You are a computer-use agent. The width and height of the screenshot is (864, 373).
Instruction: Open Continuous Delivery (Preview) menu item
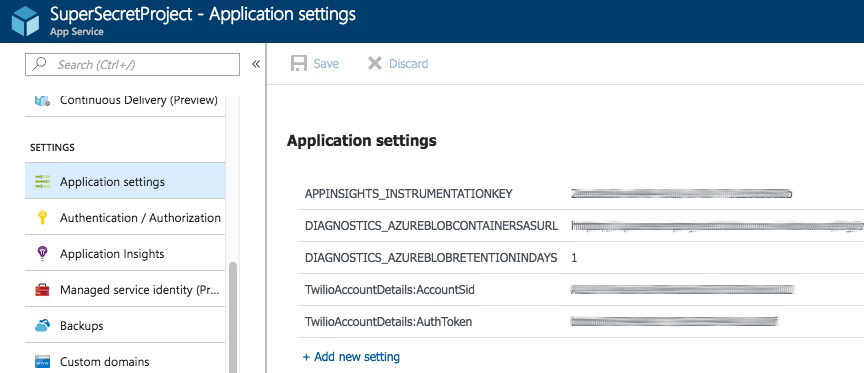point(125,100)
